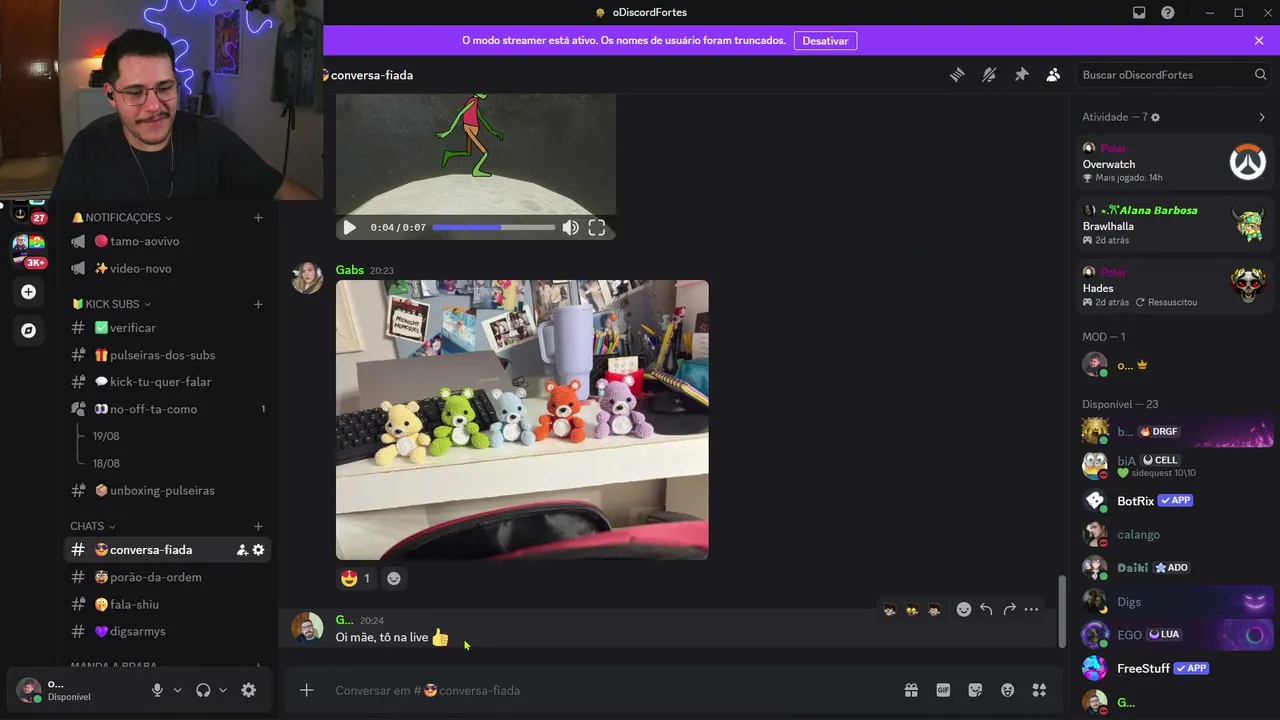Click the plus attachment button in chat input
Image resolution: width=1280 pixels, height=720 pixels.
pyautogui.click(x=307, y=690)
